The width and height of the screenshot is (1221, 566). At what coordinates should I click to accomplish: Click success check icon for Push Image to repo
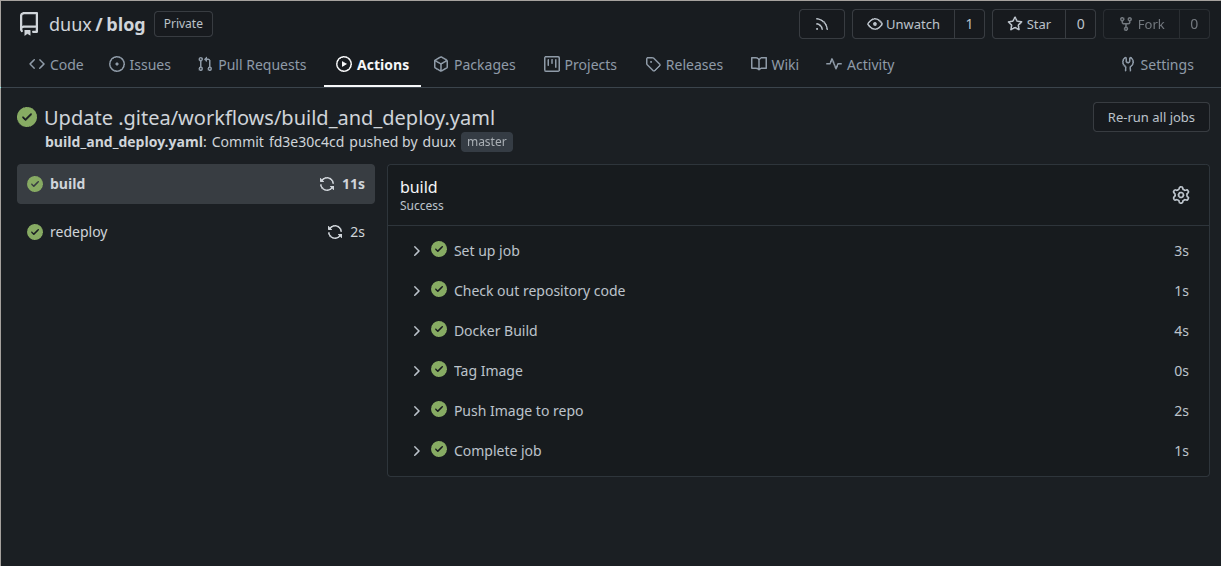(x=438, y=409)
